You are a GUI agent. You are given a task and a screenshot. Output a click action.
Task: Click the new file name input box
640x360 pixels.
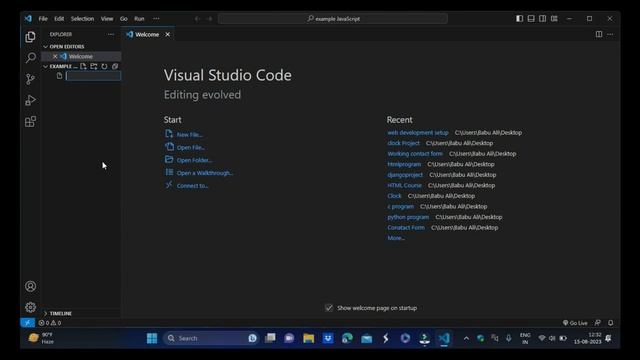tap(93, 76)
